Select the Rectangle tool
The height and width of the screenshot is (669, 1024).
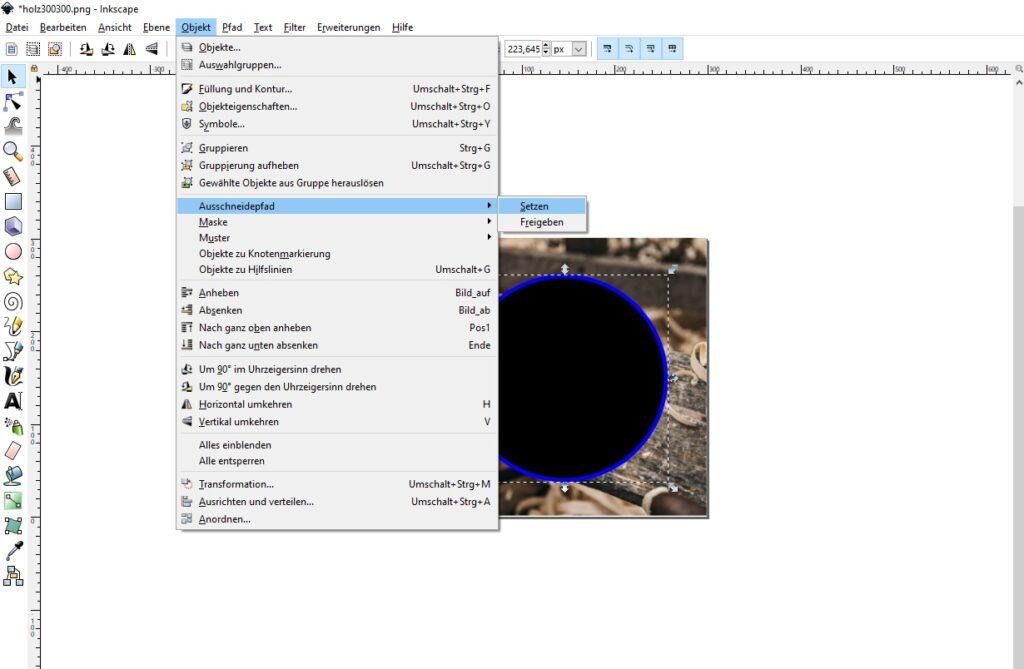(12, 201)
